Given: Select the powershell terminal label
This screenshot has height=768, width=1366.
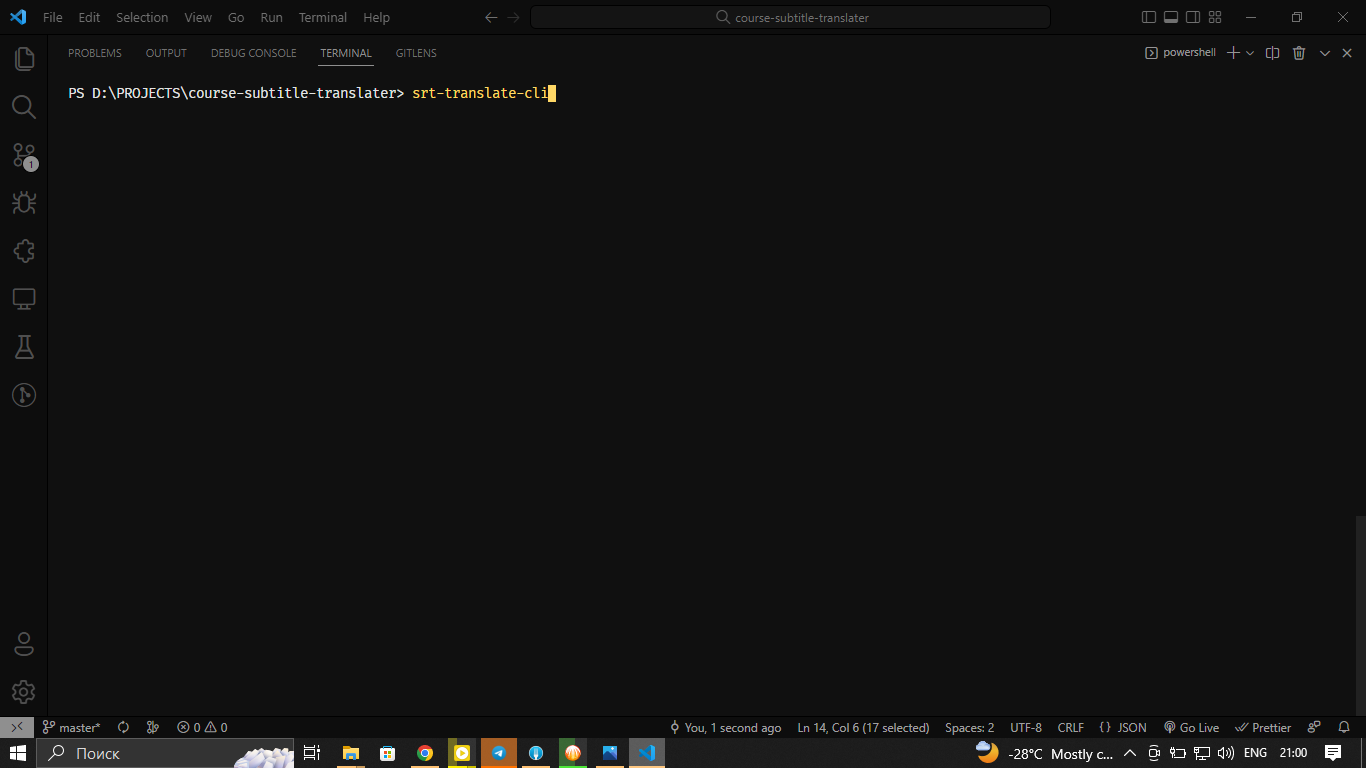Looking at the screenshot, I should (1180, 53).
